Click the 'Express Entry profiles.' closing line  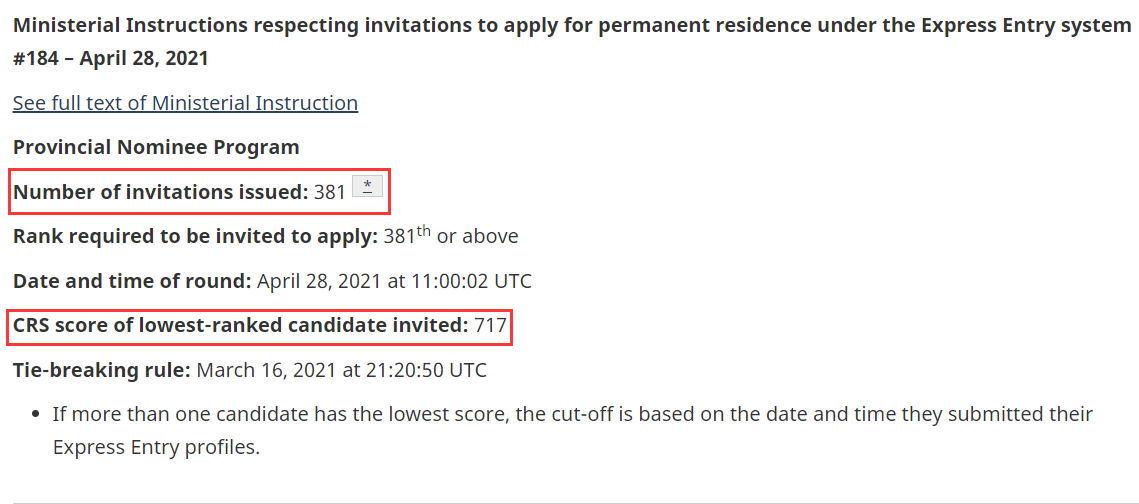[156, 447]
